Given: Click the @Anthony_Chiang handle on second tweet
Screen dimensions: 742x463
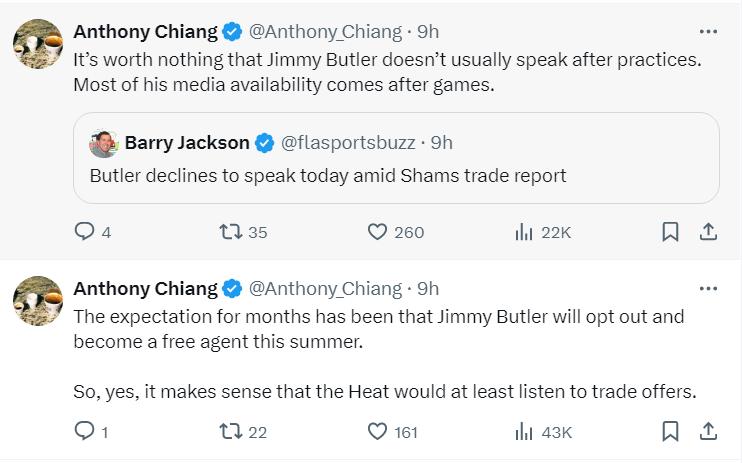Looking at the screenshot, I should [324, 288].
